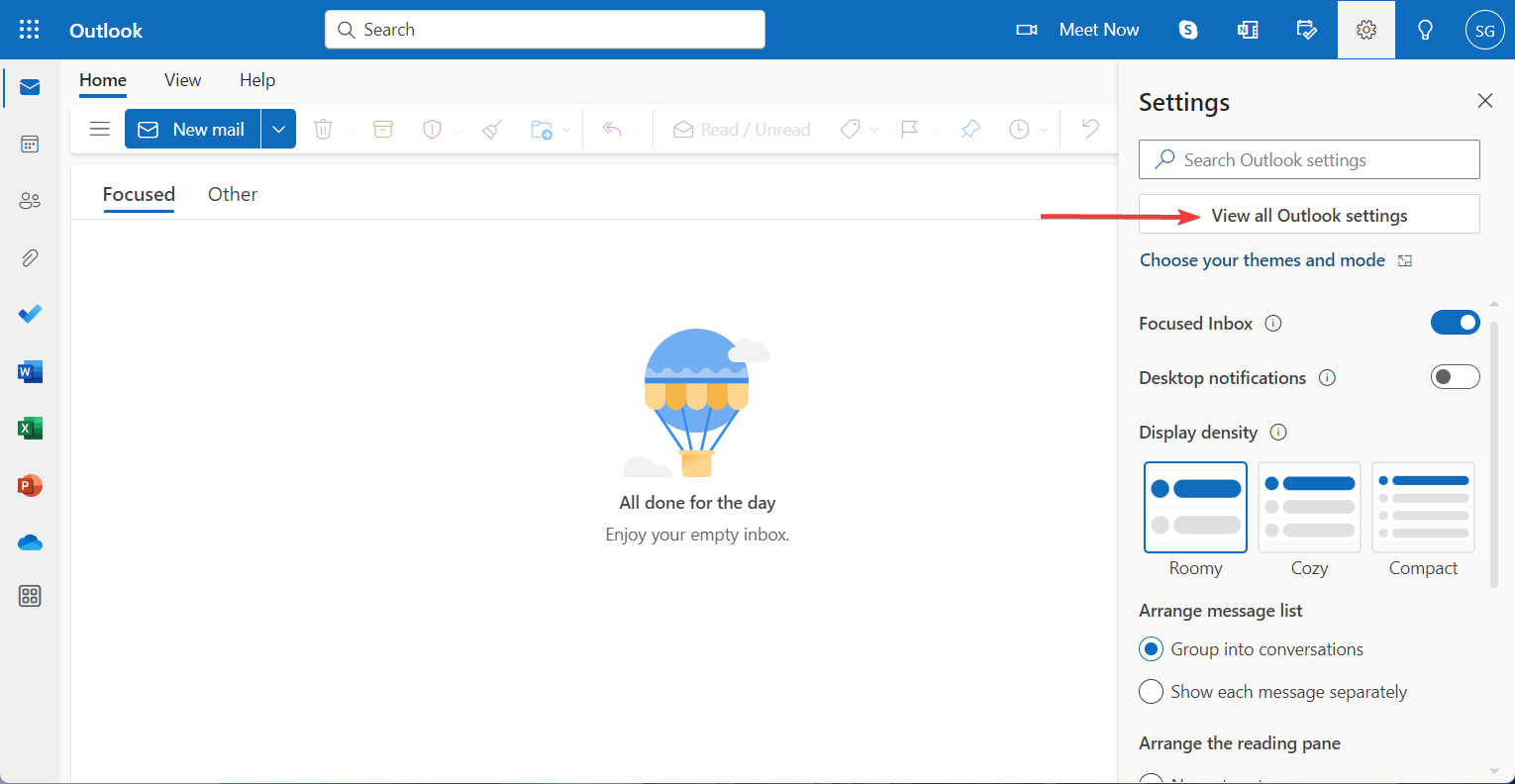Switch to the Other inbox tab
Screen dimensions: 1515x784
232,194
